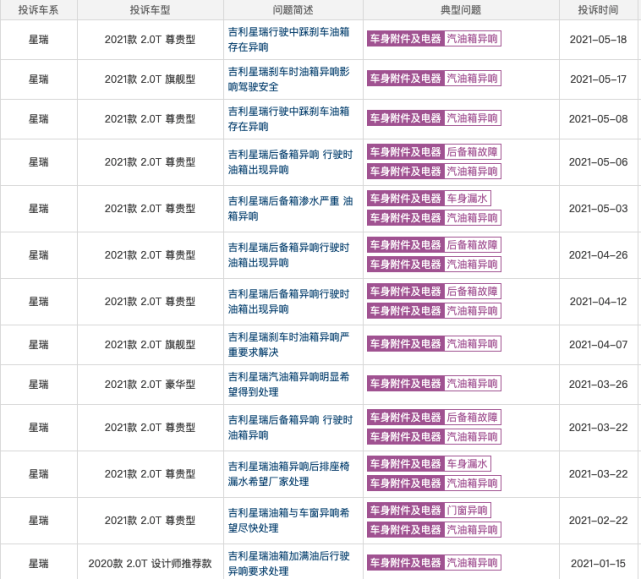Open the 2021-05-06 complaint link 吉利星瑞后备箱异响 行驶时油箱出现异响

coord(290,162)
